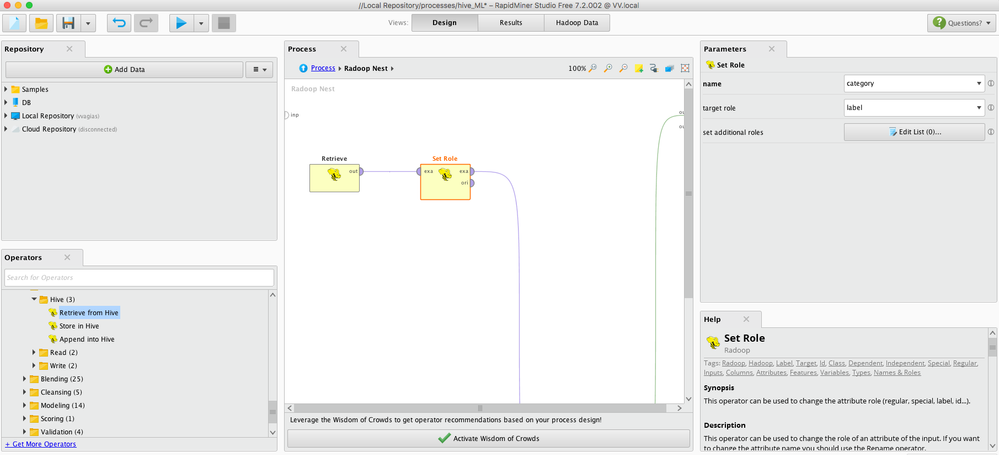Viewport: 999px width, 455px height.
Task: Open the Process breadcrumb link
Action: (323, 68)
